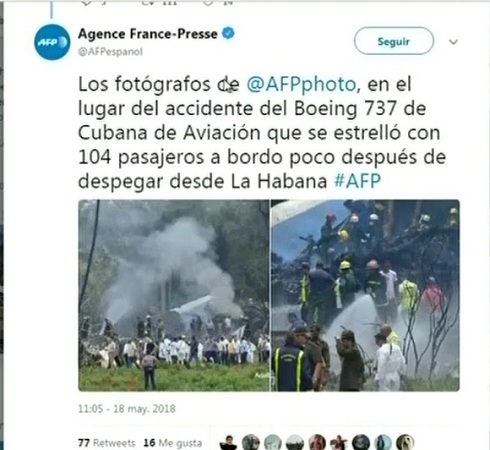The image size is (490, 450).
Task: Open the AFP profile avatar
Action: [x=52, y=42]
